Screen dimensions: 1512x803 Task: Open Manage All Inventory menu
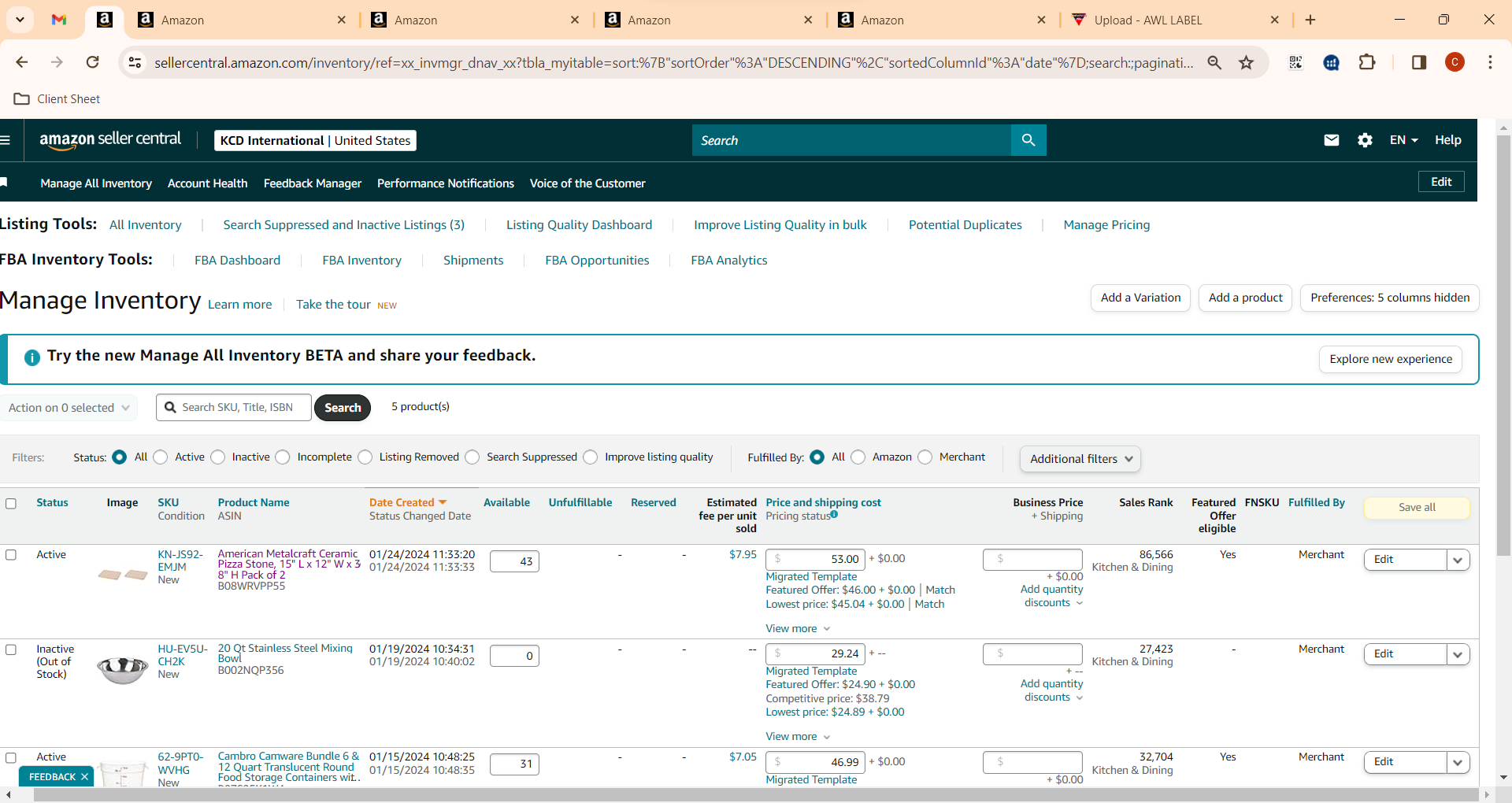tap(96, 183)
